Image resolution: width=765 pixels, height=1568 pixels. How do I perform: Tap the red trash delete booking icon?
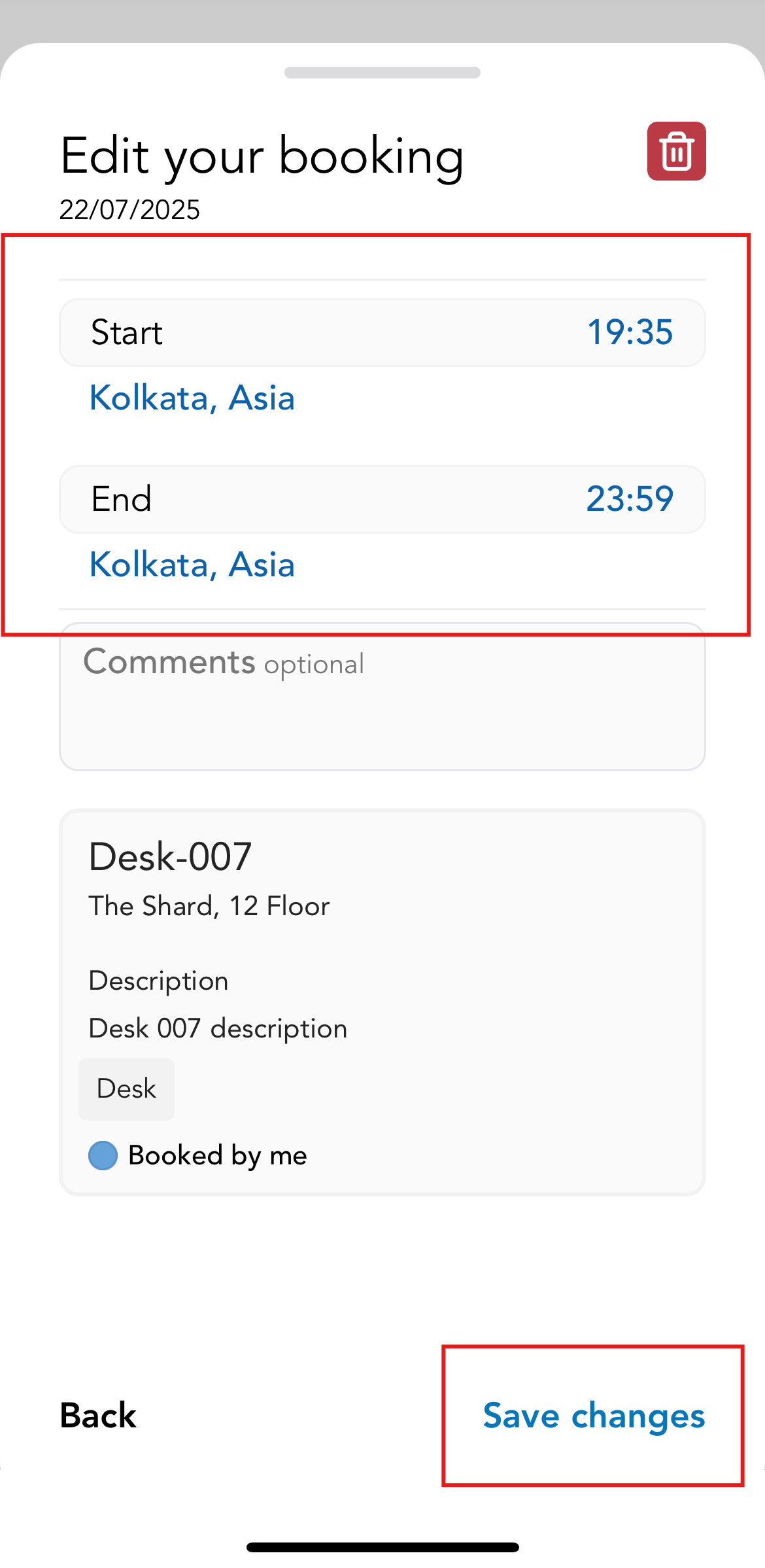[x=676, y=151]
